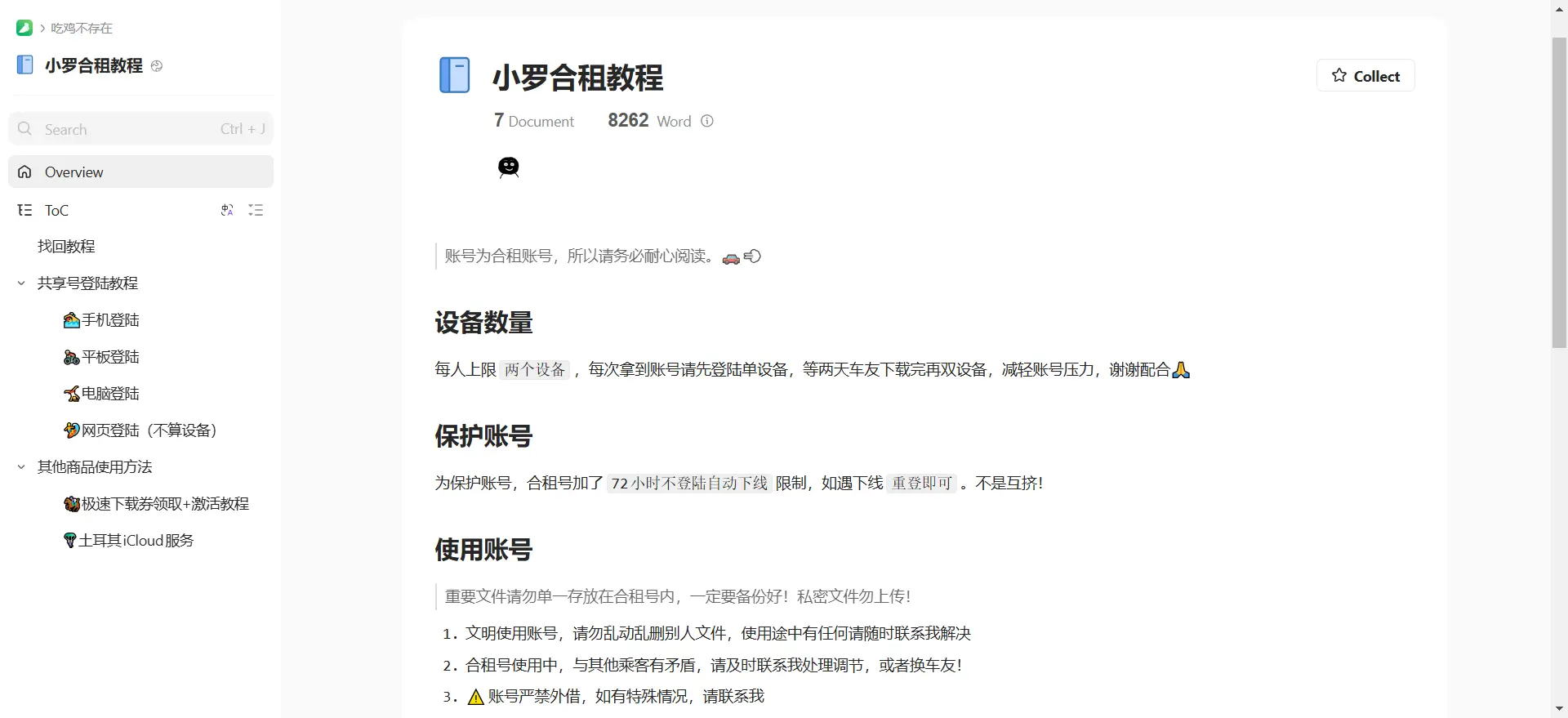1568x718 pixels.
Task: Click the 7 Document count
Action: tap(534, 121)
